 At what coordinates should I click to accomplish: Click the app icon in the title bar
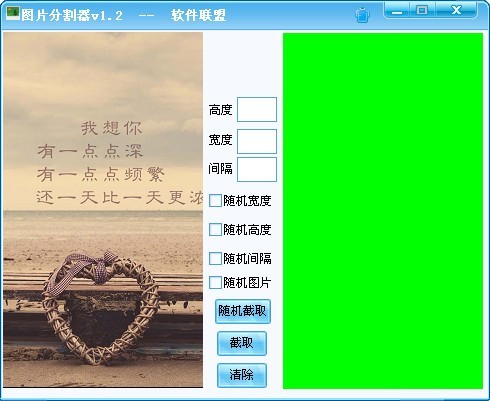13,14
